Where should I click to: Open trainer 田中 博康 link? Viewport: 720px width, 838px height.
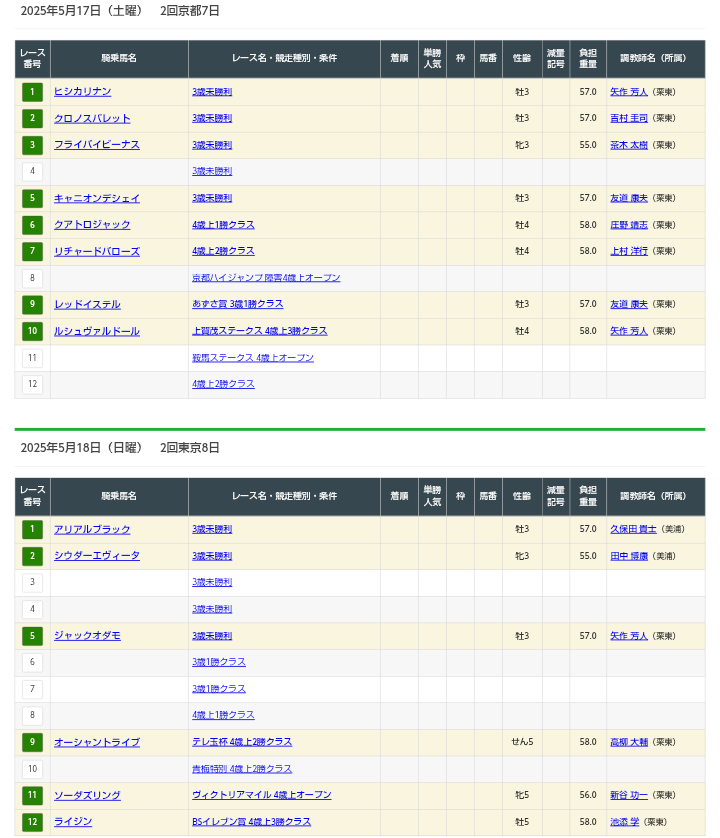tap(629, 556)
